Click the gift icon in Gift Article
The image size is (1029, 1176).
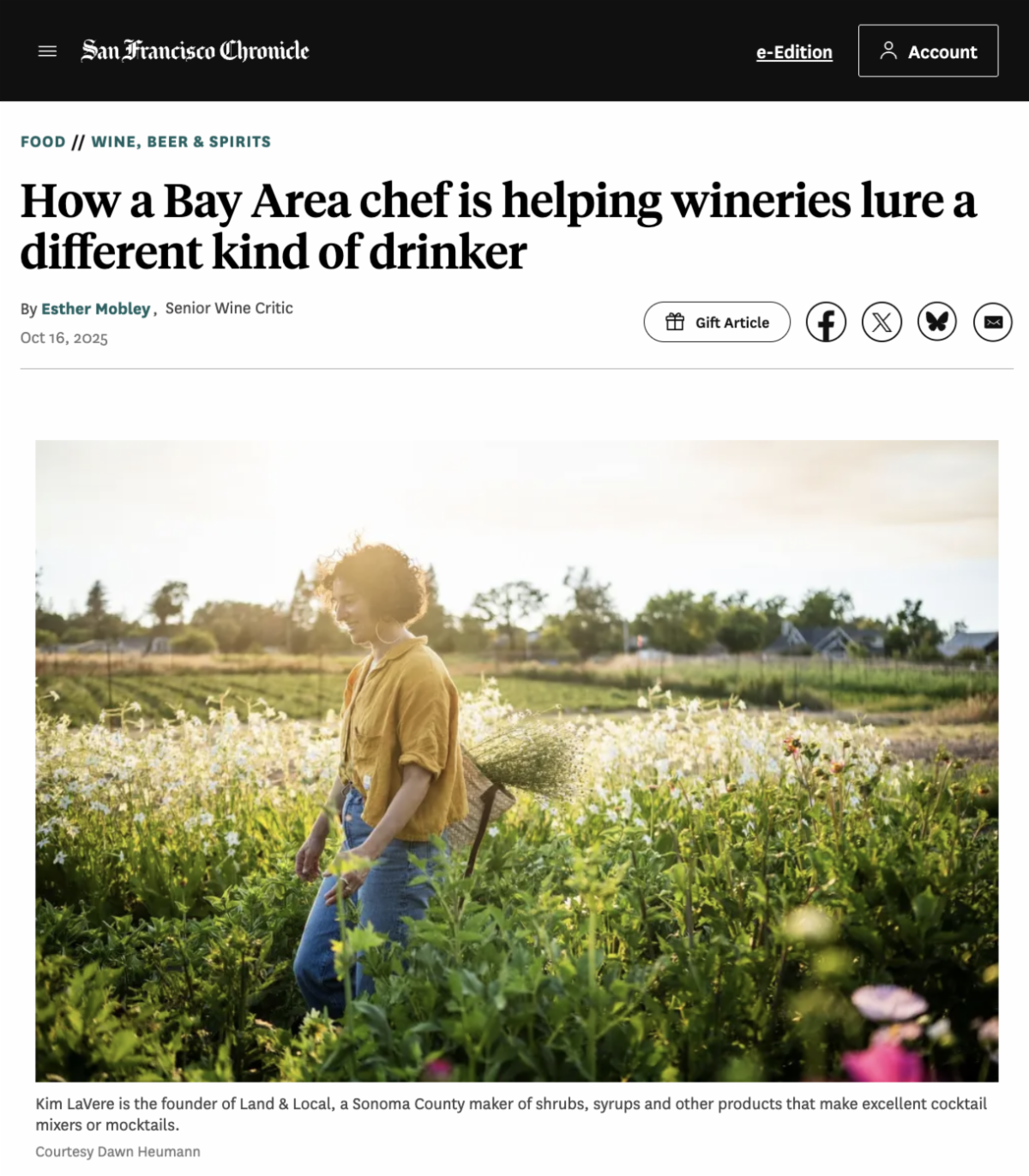[676, 322]
